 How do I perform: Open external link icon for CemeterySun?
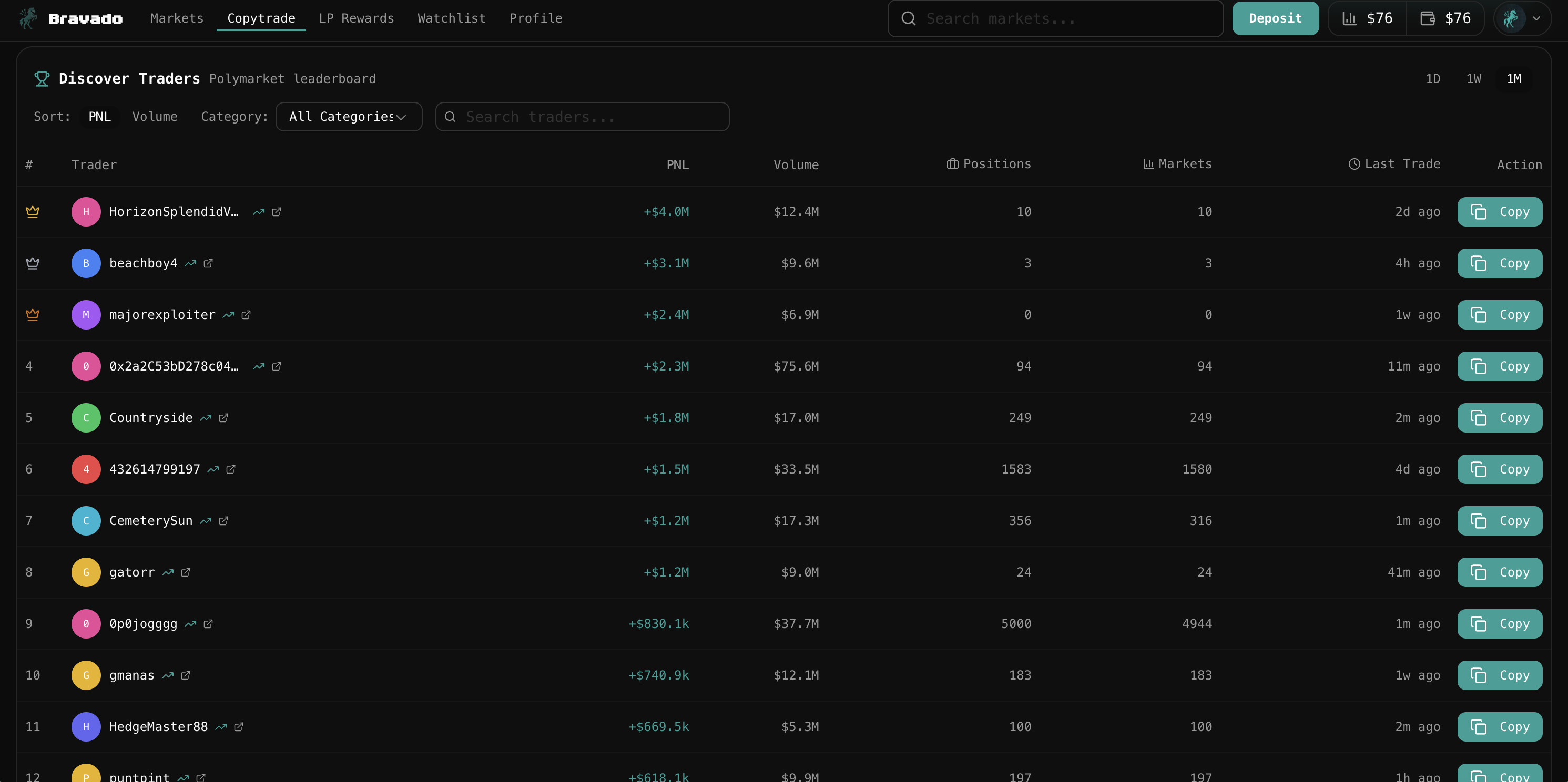223,521
